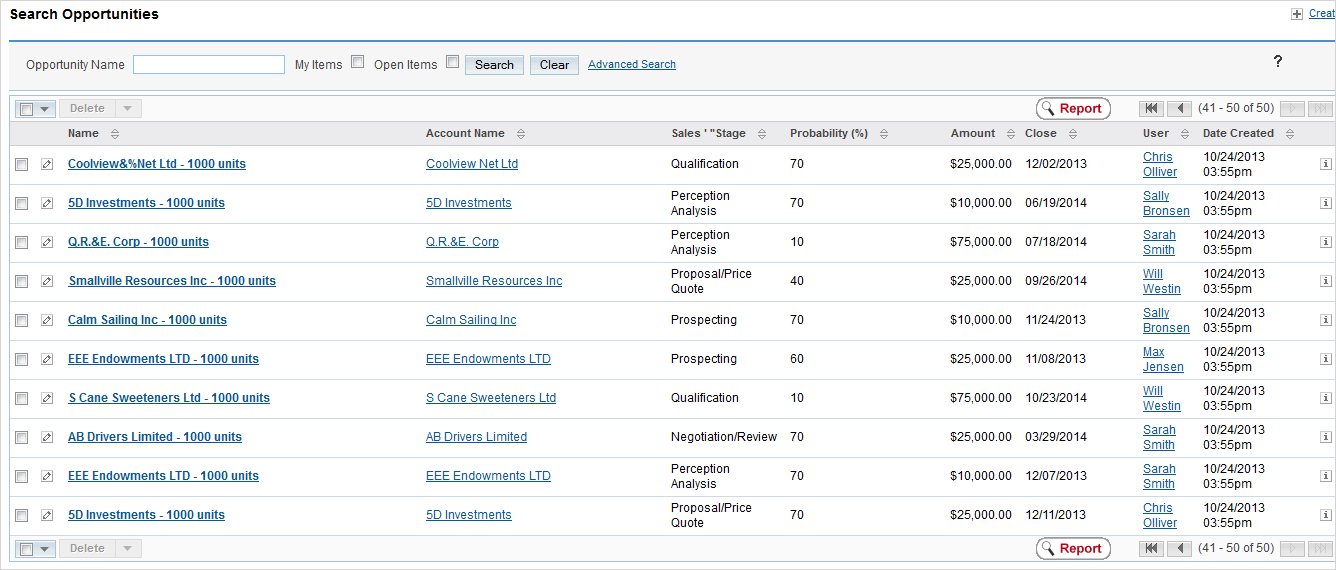1336x570 pixels.
Task: Click the Search button
Action: coord(494,65)
